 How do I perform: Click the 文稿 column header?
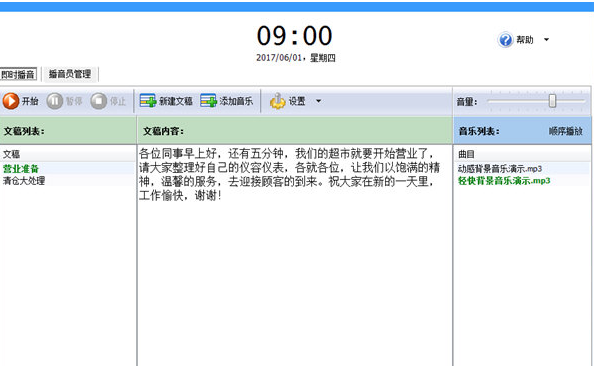coord(67,154)
